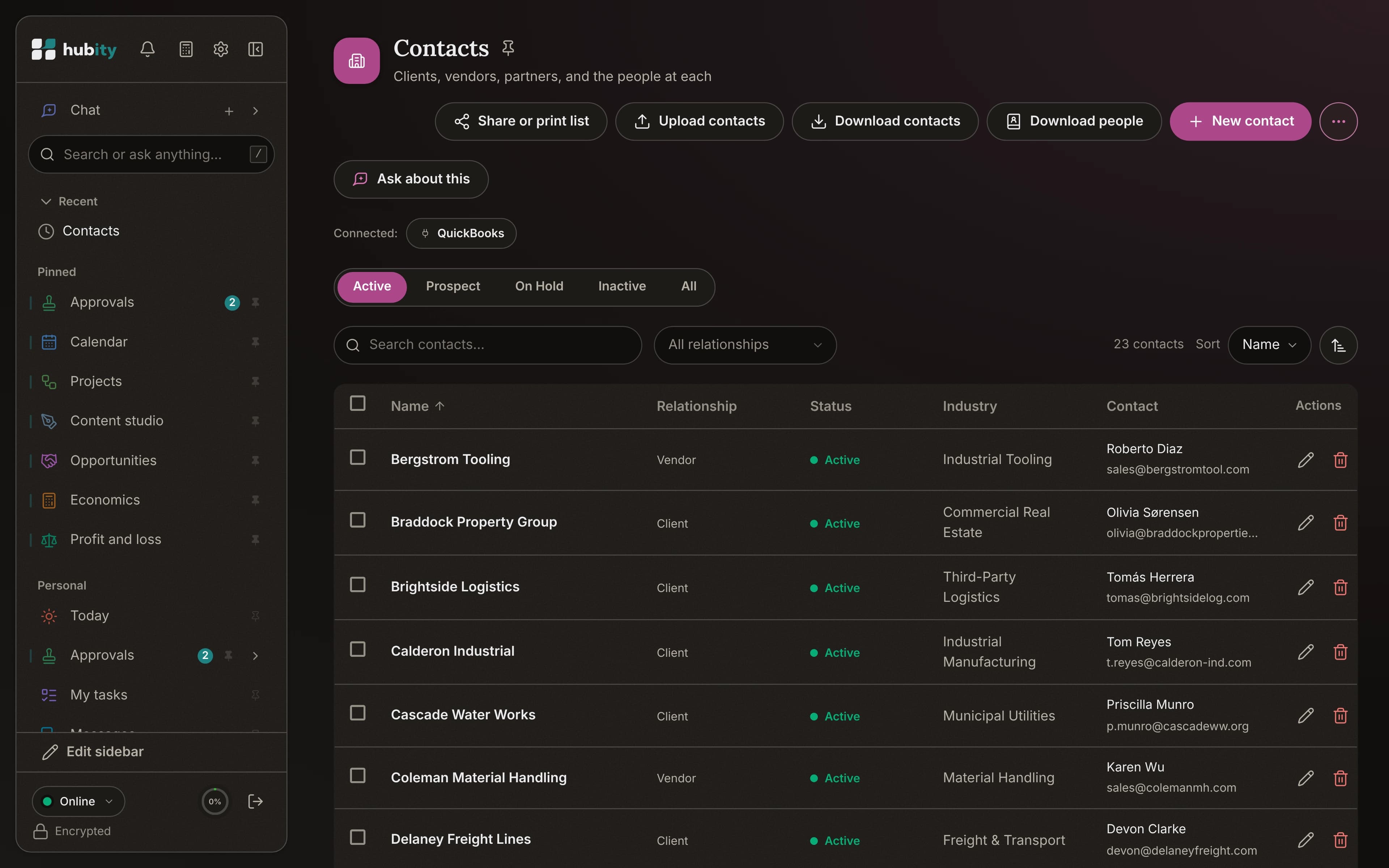Pin the Contacts page title
The height and width of the screenshot is (868, 1389).
(508, 48)
